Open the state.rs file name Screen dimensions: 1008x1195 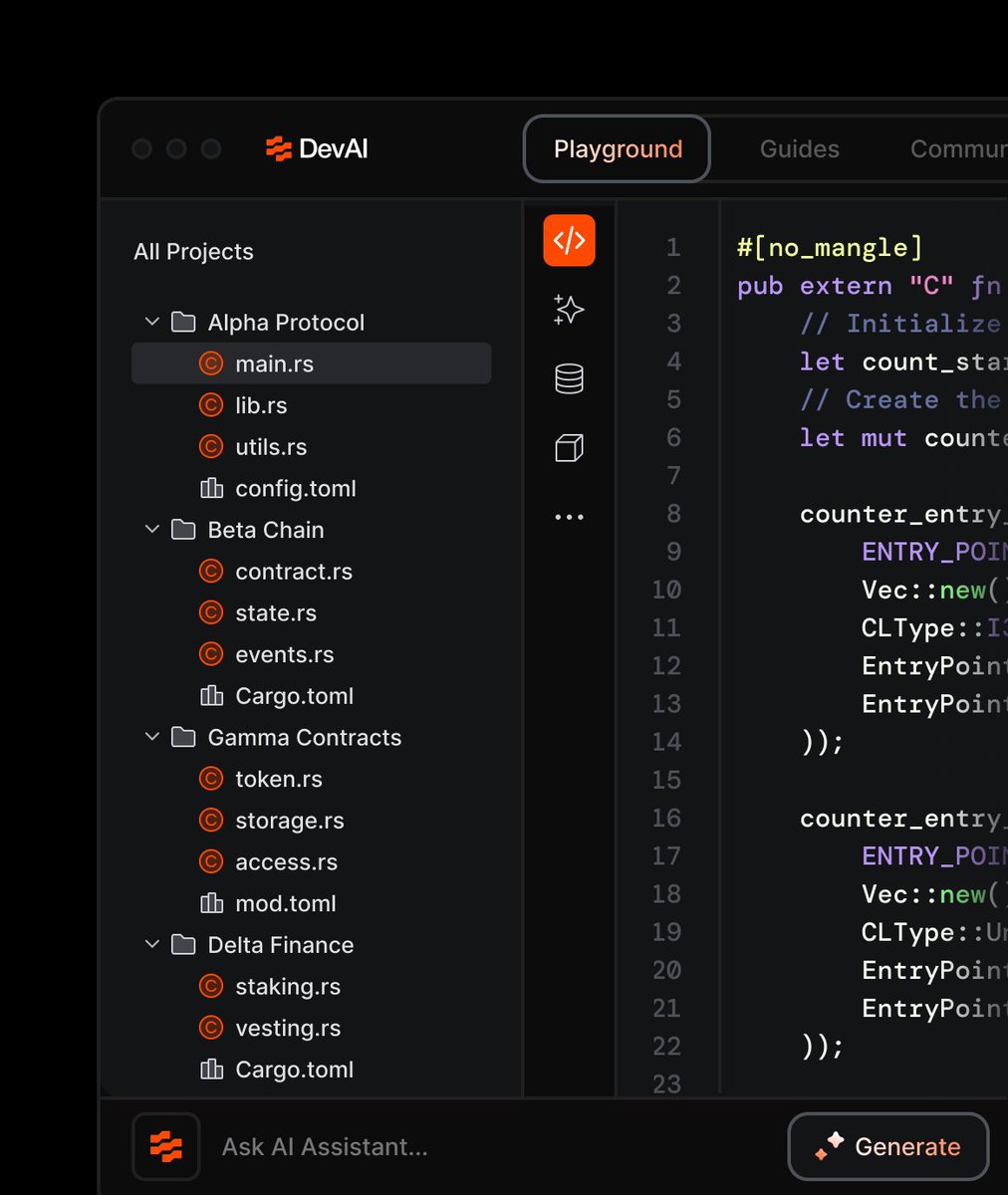(x=276, y=613)
